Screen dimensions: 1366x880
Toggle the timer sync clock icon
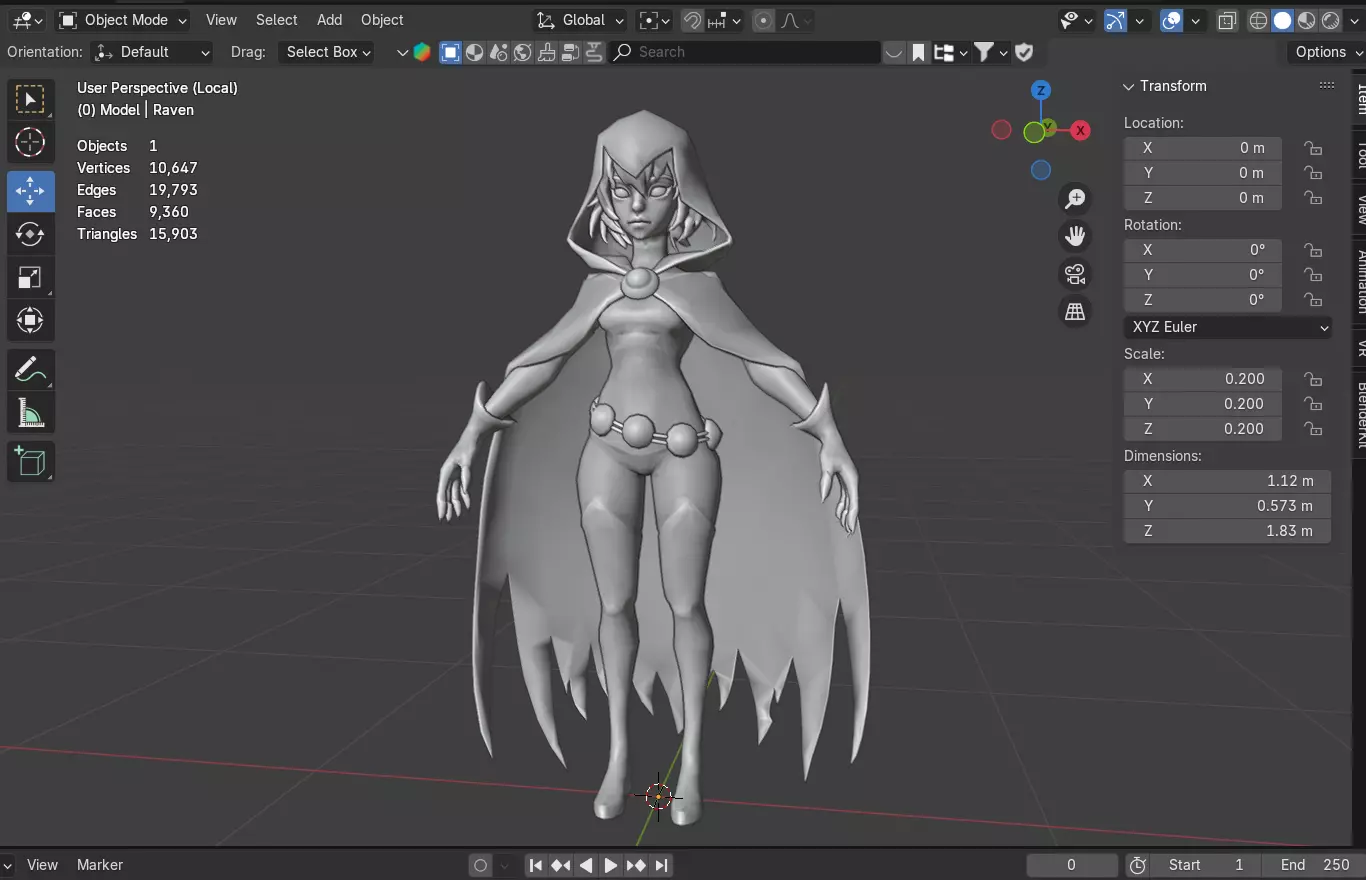point(1137,865)
